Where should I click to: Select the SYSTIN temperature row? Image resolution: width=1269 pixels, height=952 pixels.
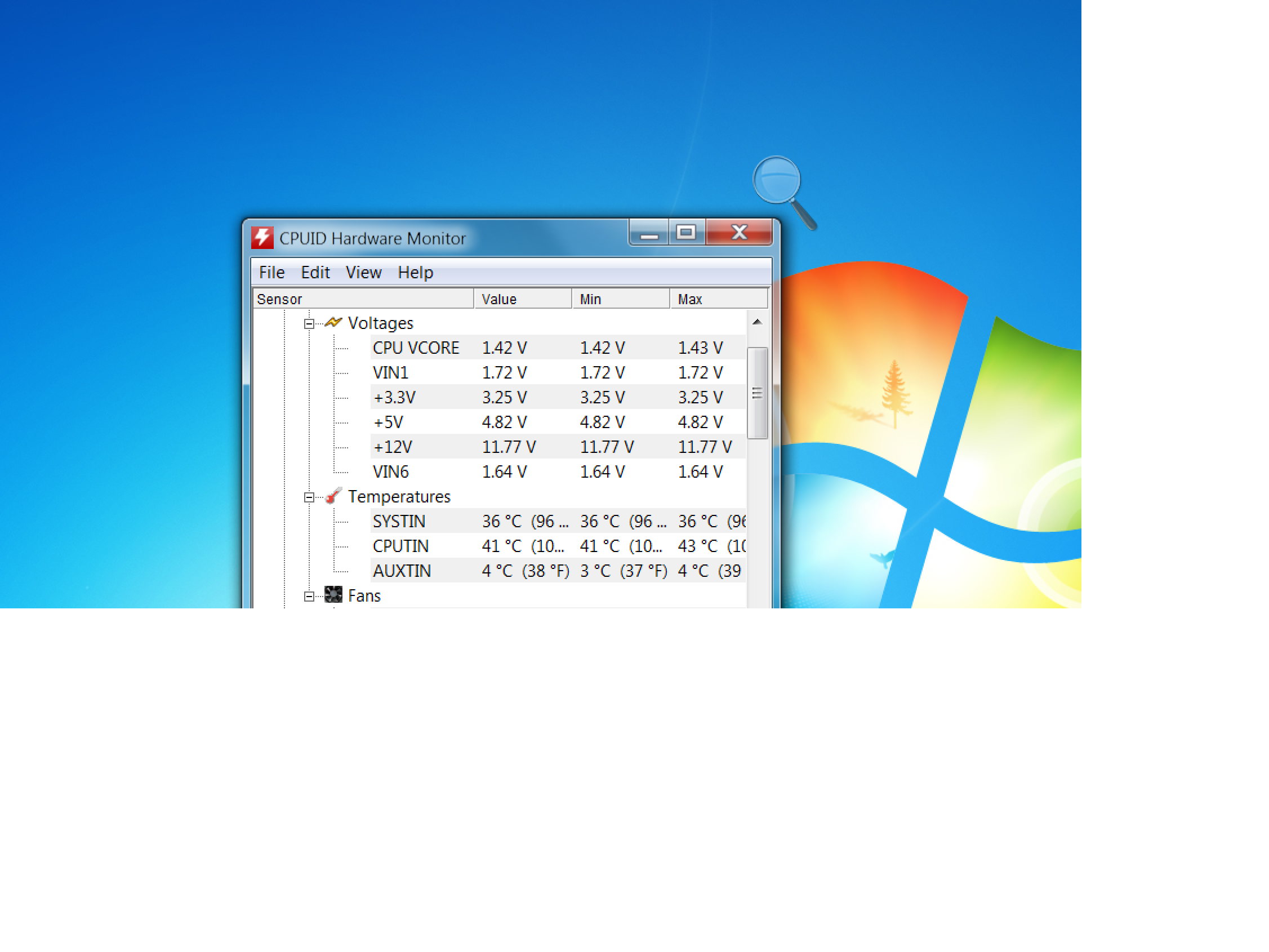(558, 521)
